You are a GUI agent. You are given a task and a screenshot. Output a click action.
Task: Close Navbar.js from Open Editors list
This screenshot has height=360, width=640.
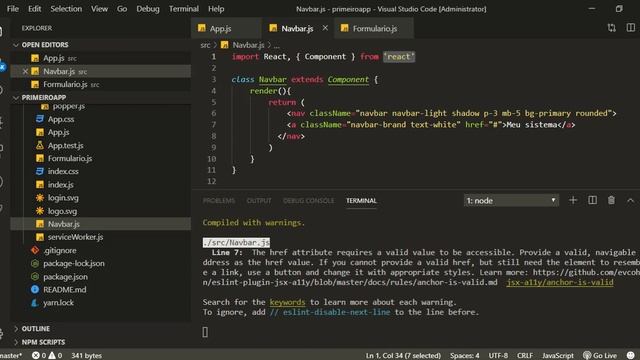pos(25,71)
